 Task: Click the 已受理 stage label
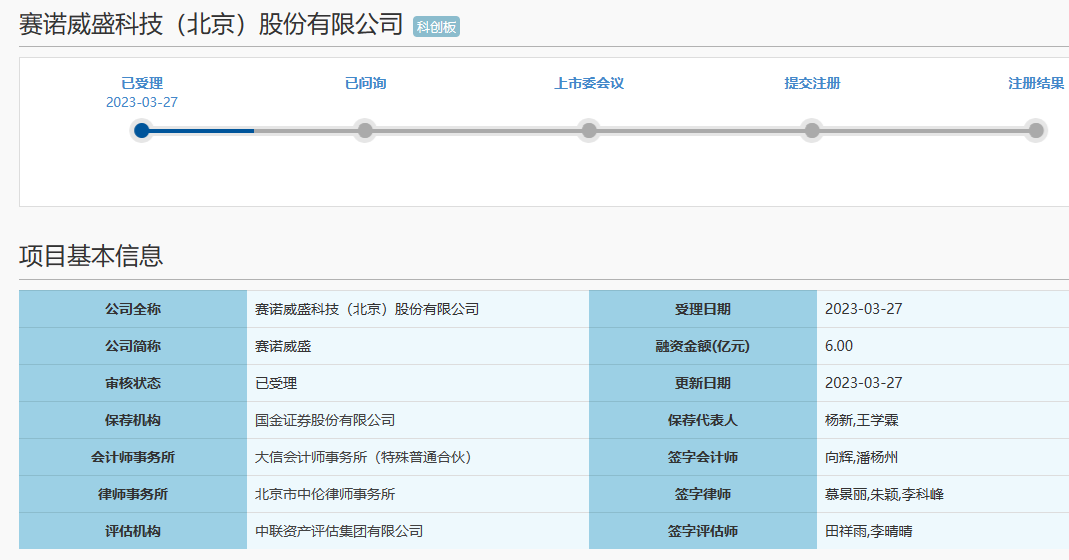point(142,83)
